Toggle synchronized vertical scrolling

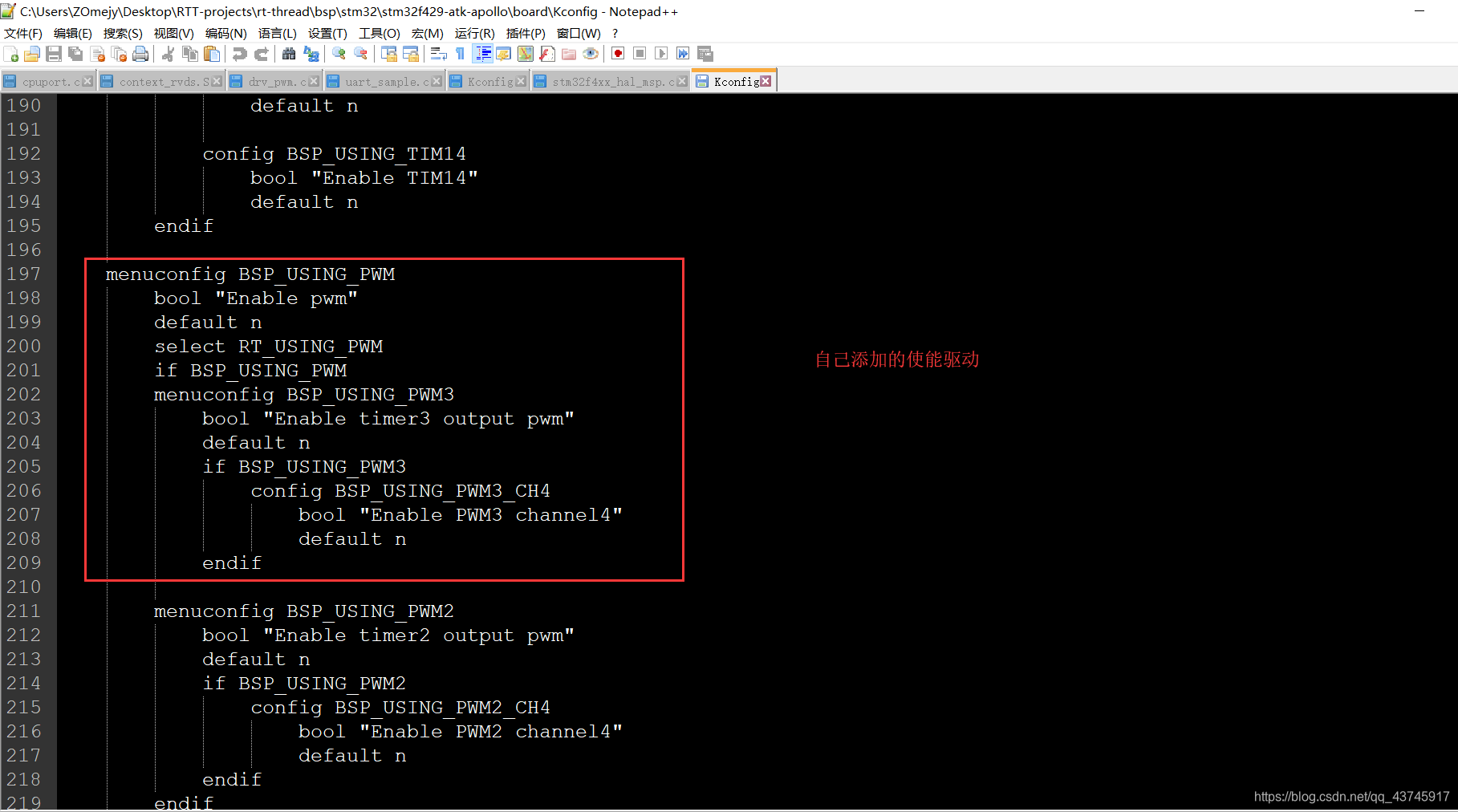click(389, 54)
